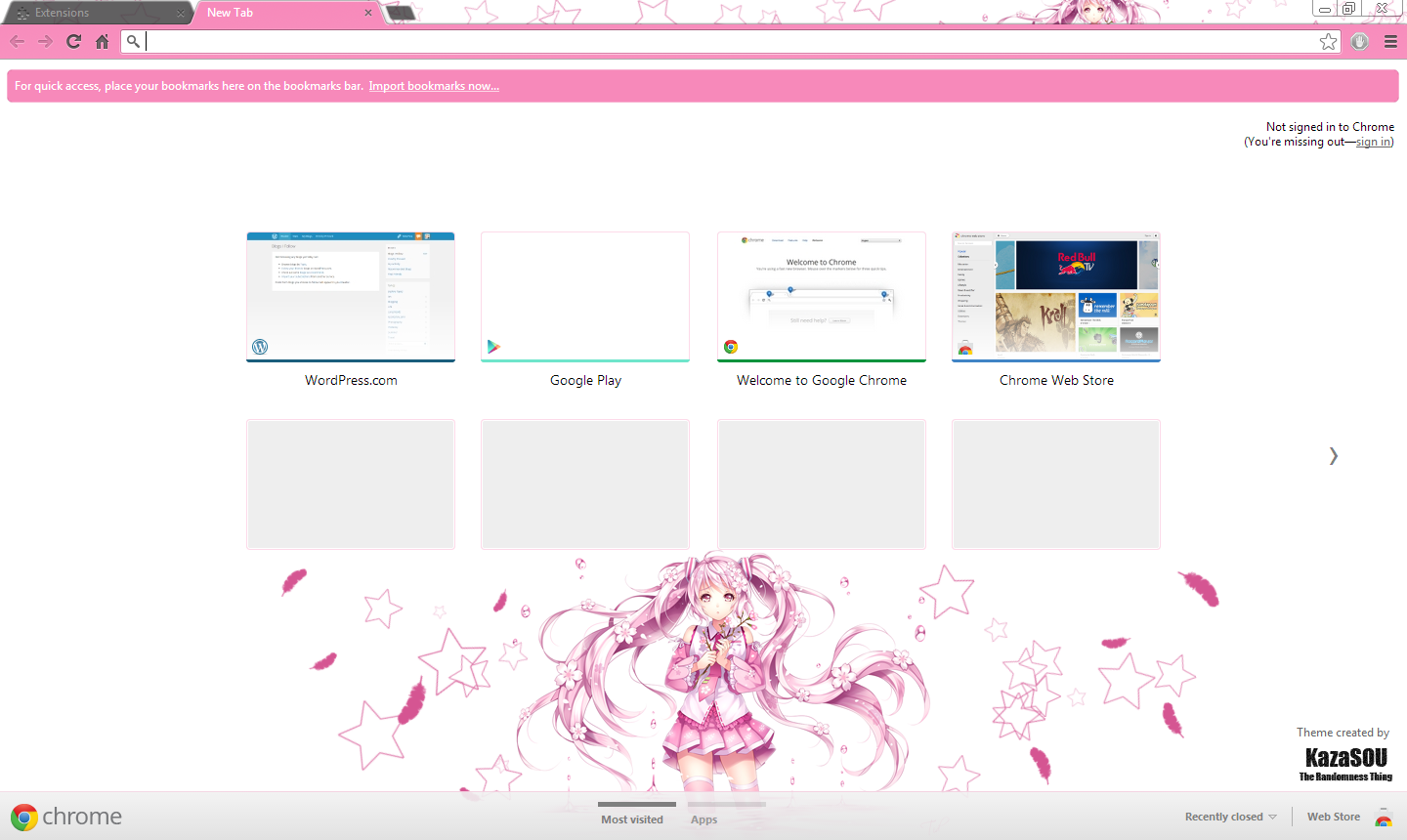This screenshot has width=1407, height=840.
Task: Click Import bookmarks now link
Action: (434, 86)
